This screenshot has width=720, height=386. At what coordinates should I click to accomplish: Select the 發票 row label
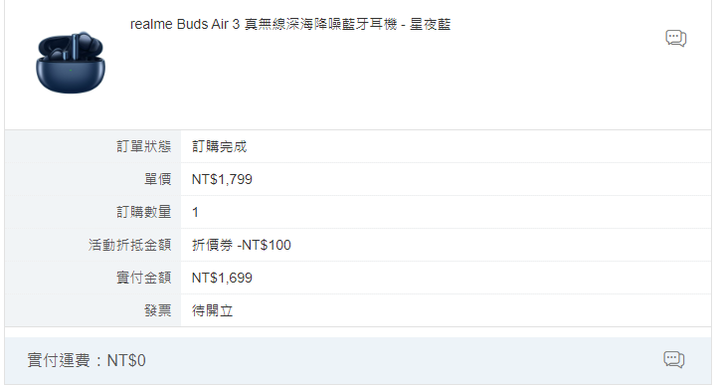click(x=158, y=311)
